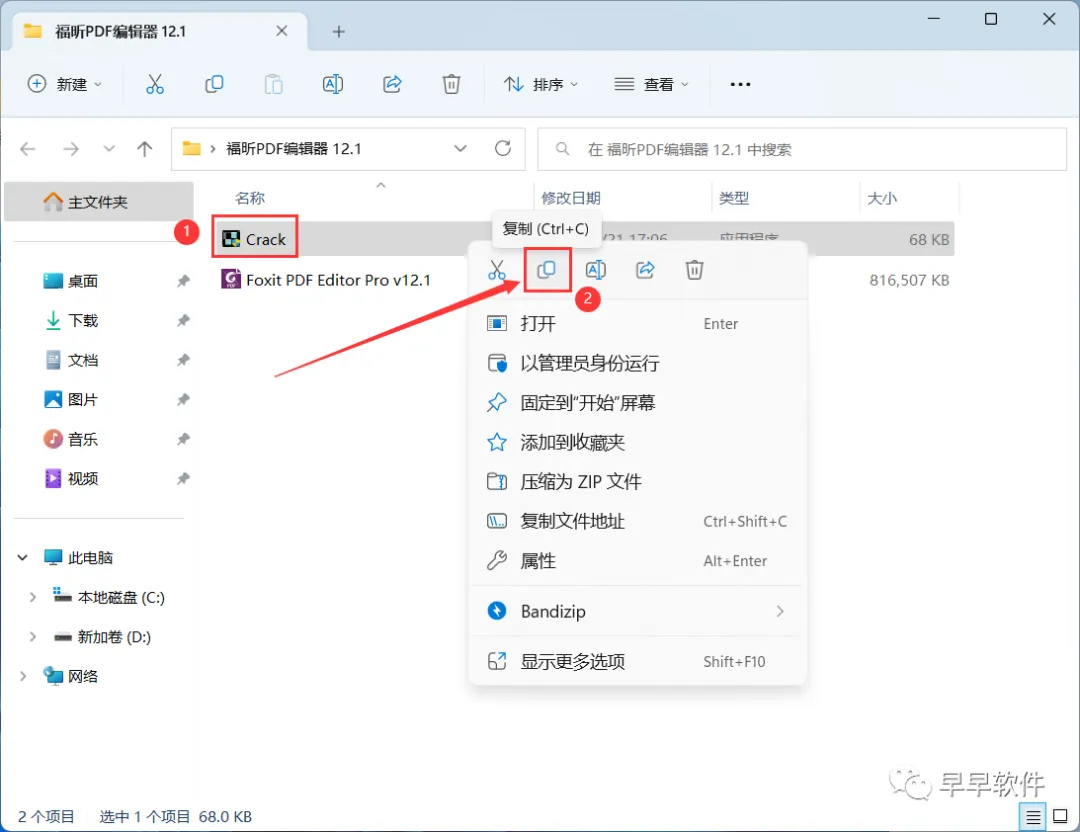This screenshot has height=832, width=1080.
Task: Click Delete trash icon in context menu
Action: pyautogui.click(x=694, y=270)
